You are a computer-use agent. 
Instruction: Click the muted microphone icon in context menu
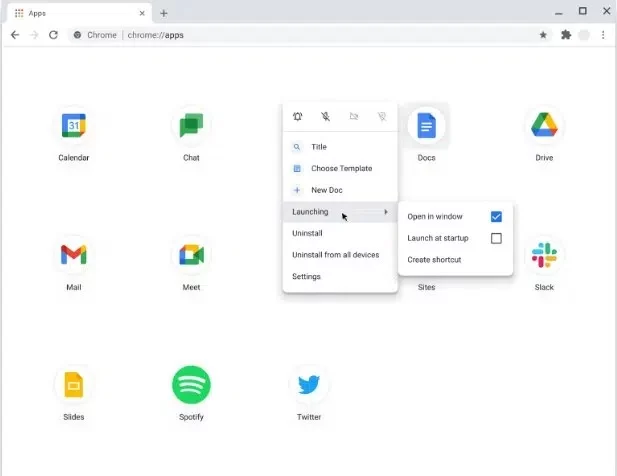326,117
